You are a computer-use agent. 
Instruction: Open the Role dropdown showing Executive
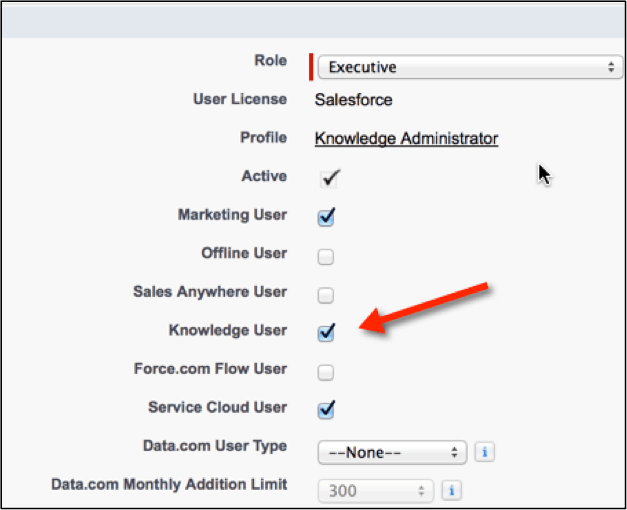[469, 67]
